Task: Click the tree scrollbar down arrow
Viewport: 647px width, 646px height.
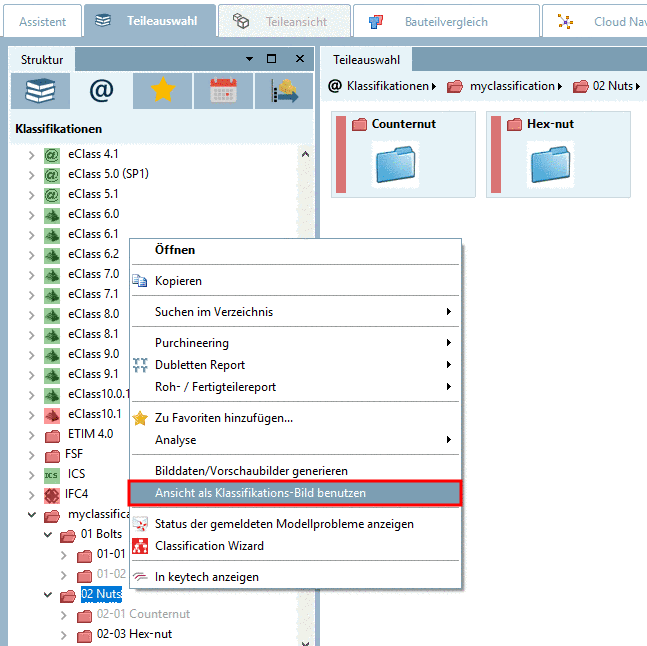Action: click(x=305, y=642)
